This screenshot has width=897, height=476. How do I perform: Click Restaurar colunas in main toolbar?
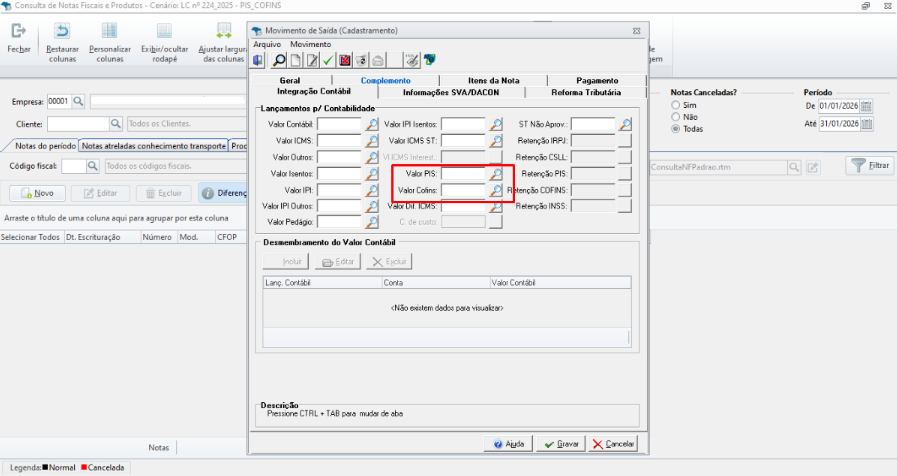tap(62, 42)
